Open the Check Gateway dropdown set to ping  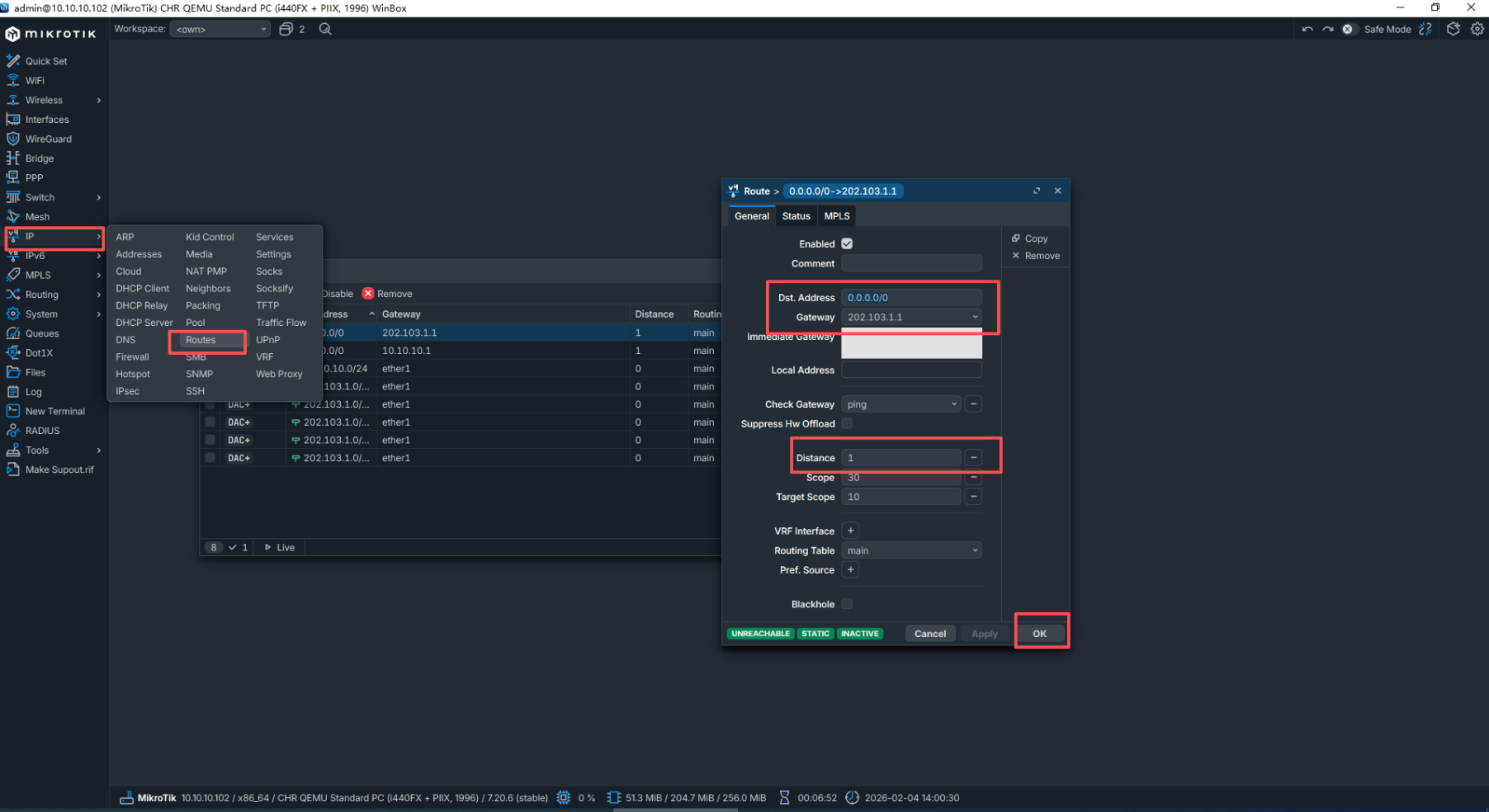point(953,404)
